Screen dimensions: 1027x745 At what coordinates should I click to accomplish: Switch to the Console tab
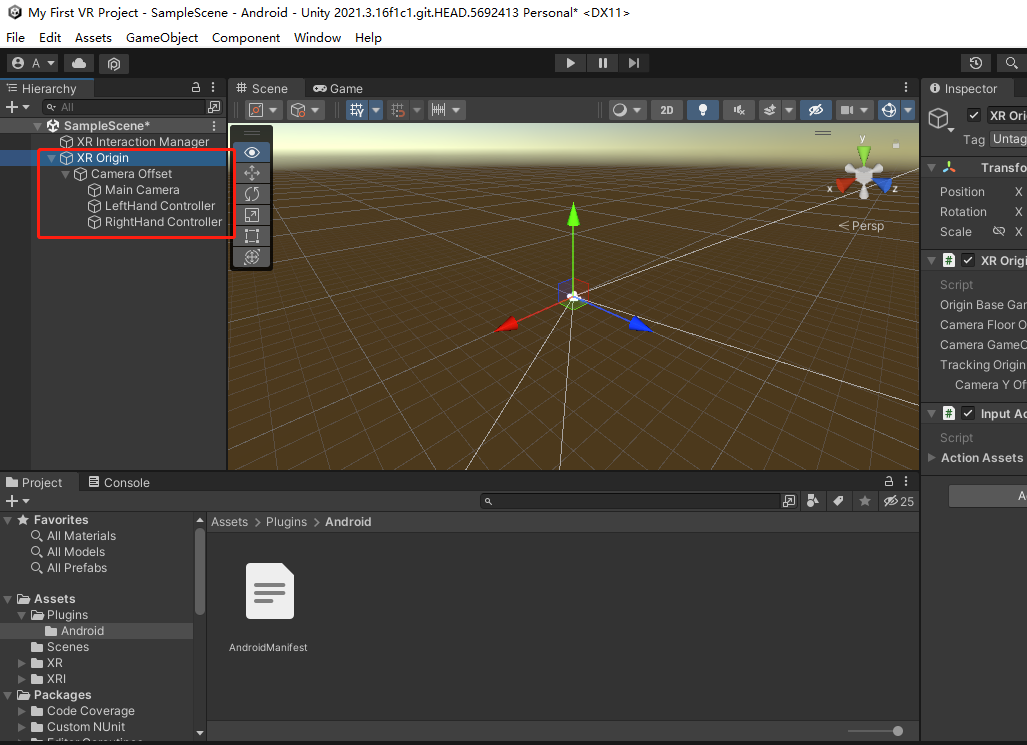(118, 482)
